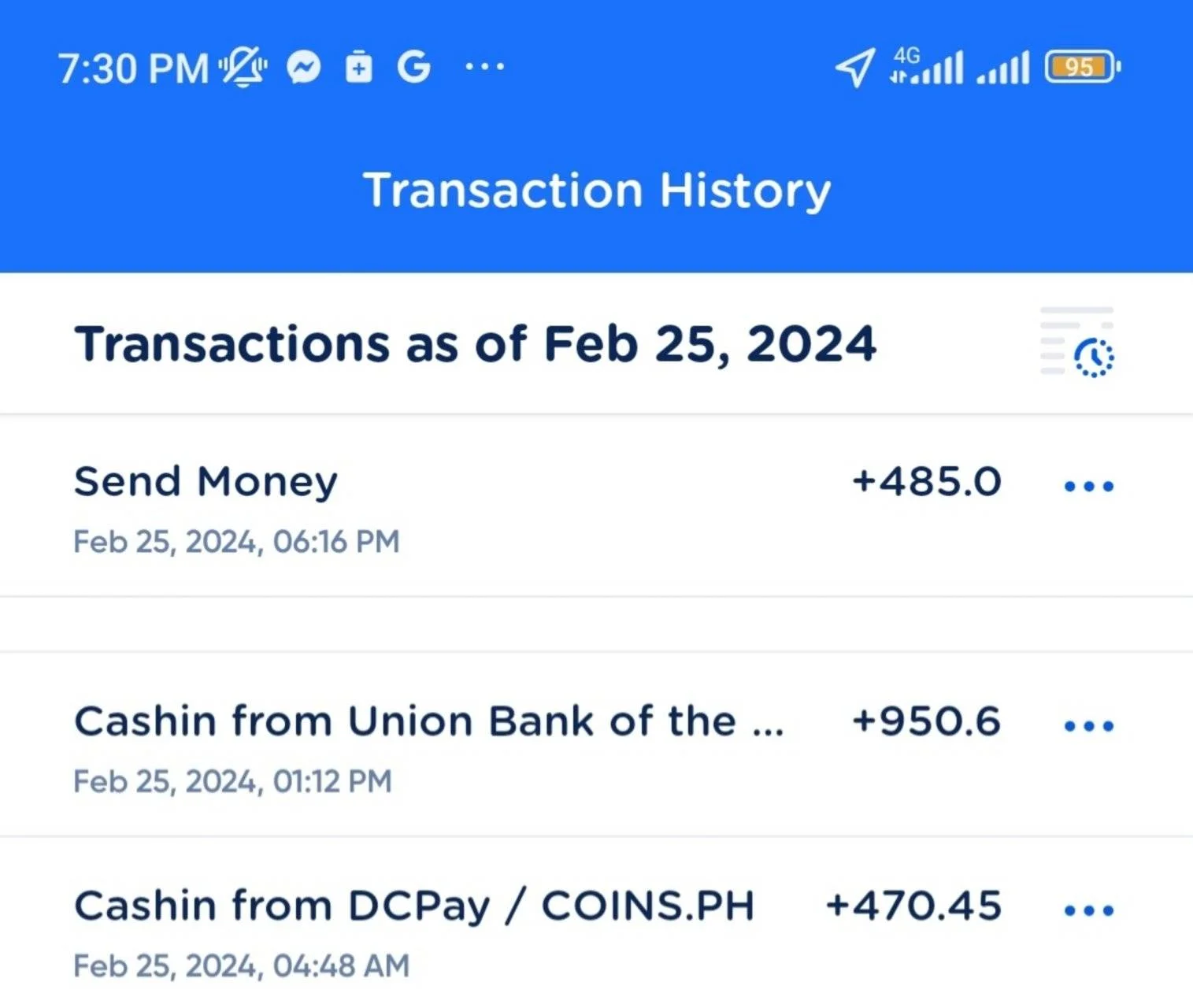
Task: Tap the 4G signal strength indicator
Action: pyautogui.click(x=926, y=66)
